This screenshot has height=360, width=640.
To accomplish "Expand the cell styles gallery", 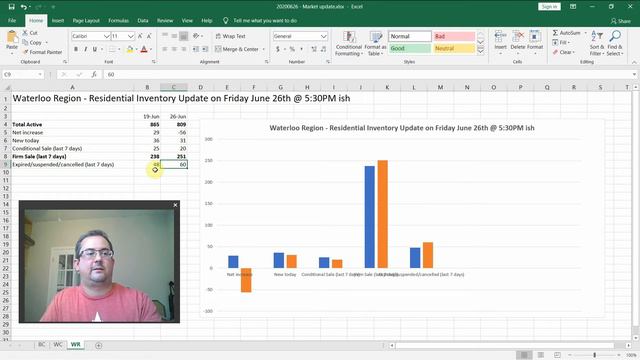I will pos(480,51).
